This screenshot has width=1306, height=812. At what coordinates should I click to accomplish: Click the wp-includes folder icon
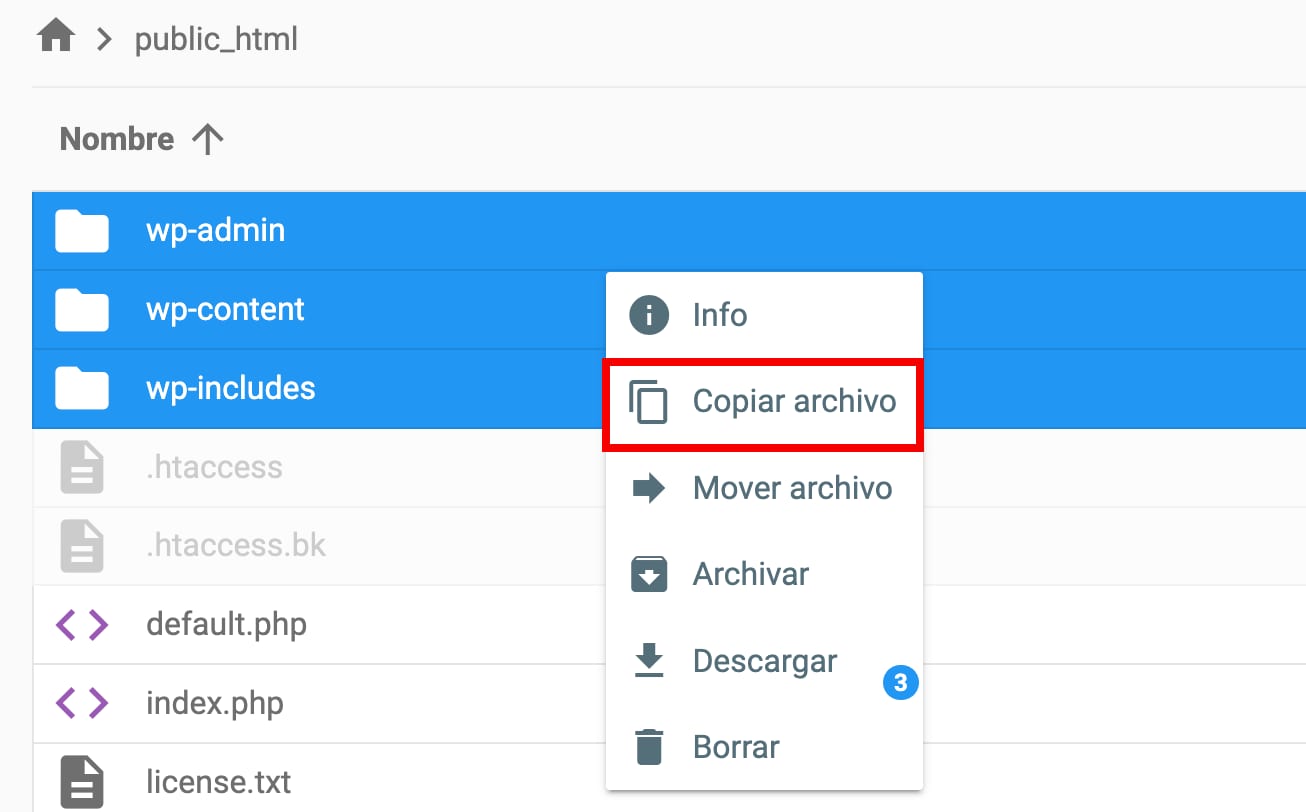click(x=82, y=388)
